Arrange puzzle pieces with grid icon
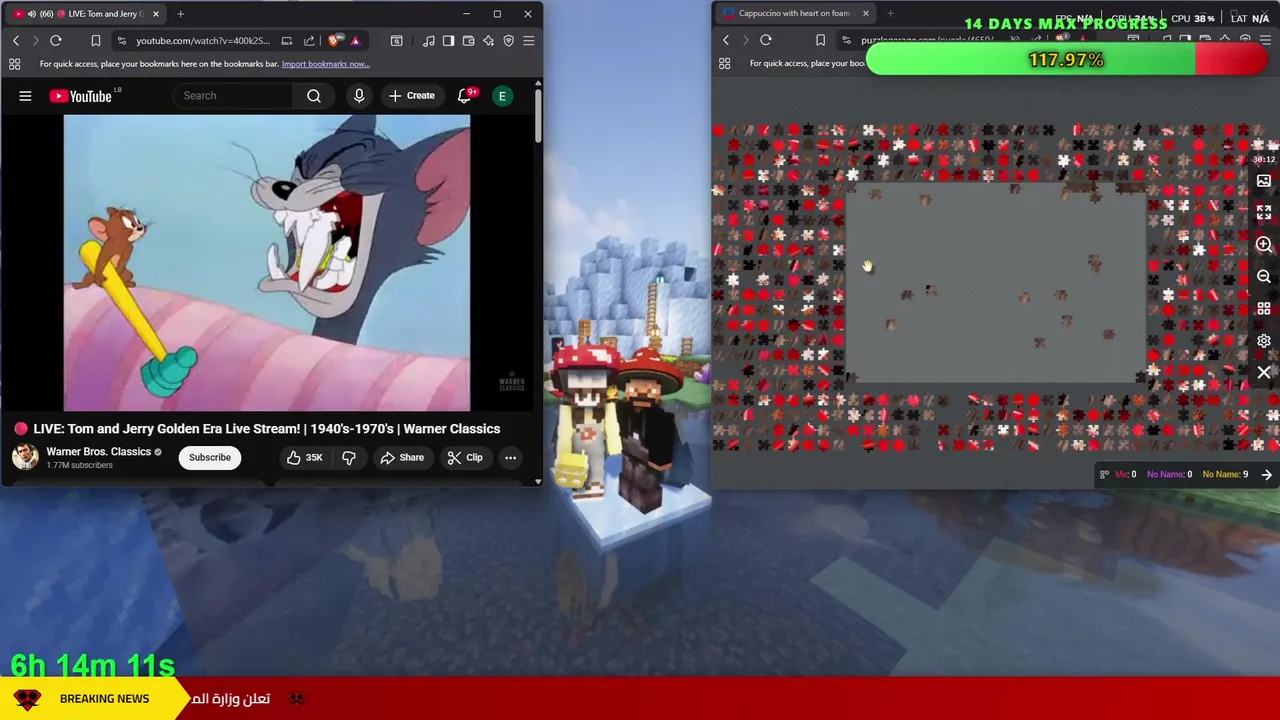The image size is (1280, 720). click(x=1264, y=309)
